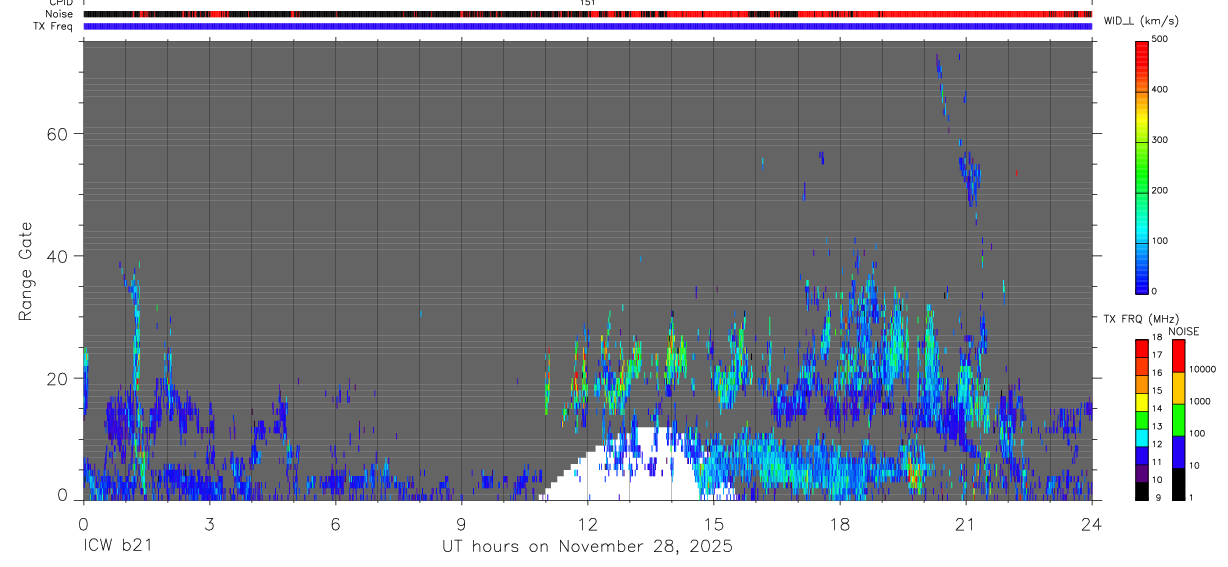
Task: Click 'UT hours on November 28, 2025' axis title
Action: pos(588,547)
